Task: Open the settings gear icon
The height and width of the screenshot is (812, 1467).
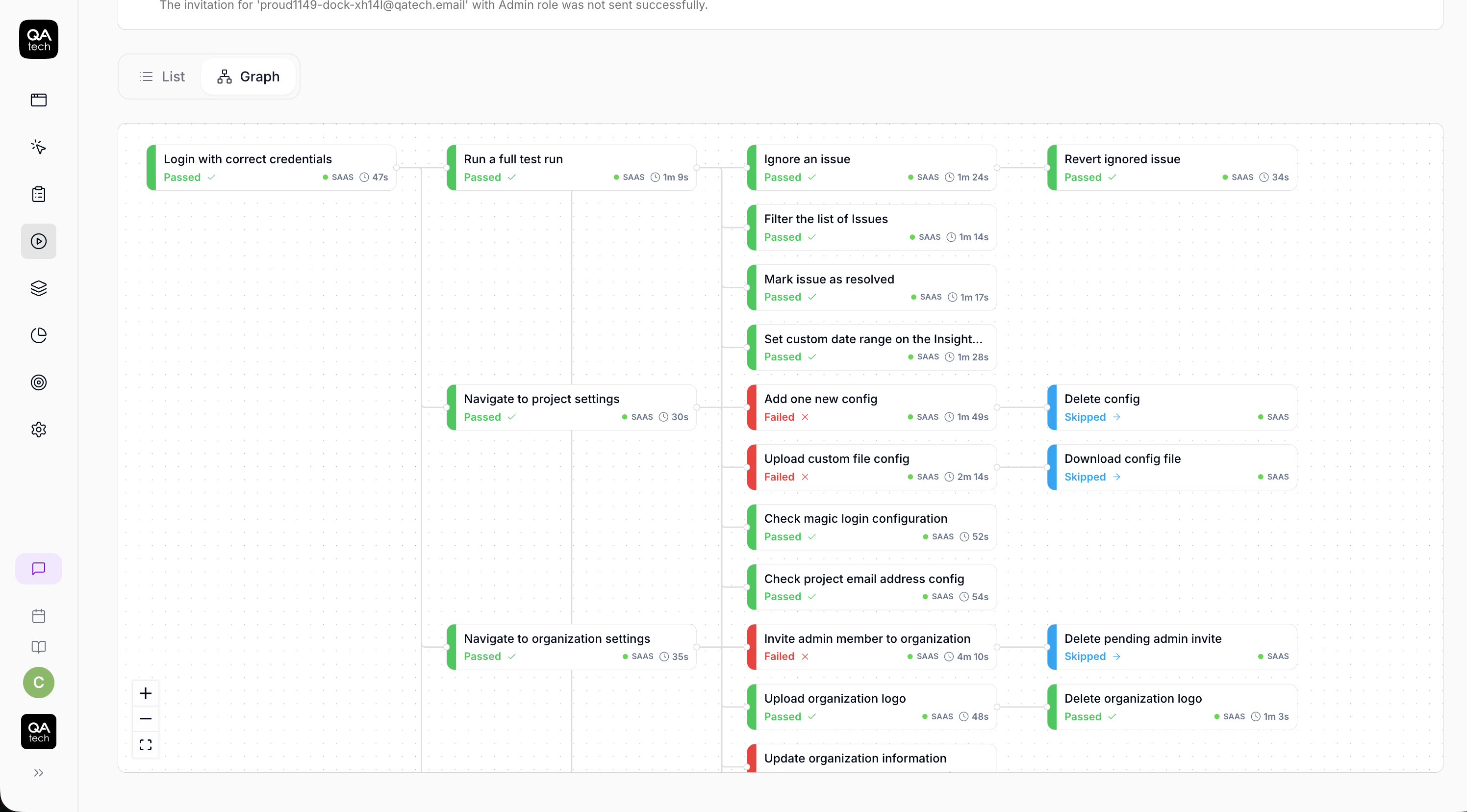Action: tap(39, 430)
